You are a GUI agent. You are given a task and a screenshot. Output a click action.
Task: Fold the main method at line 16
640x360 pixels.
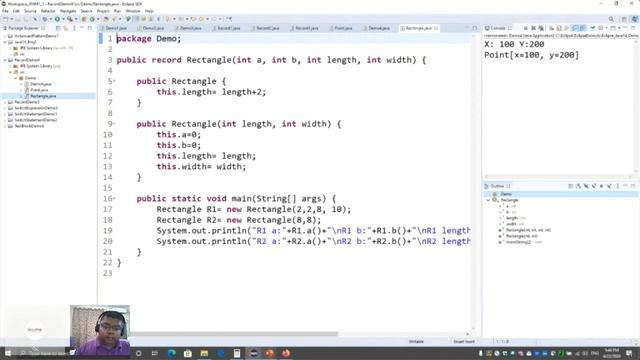click(114, 198)
